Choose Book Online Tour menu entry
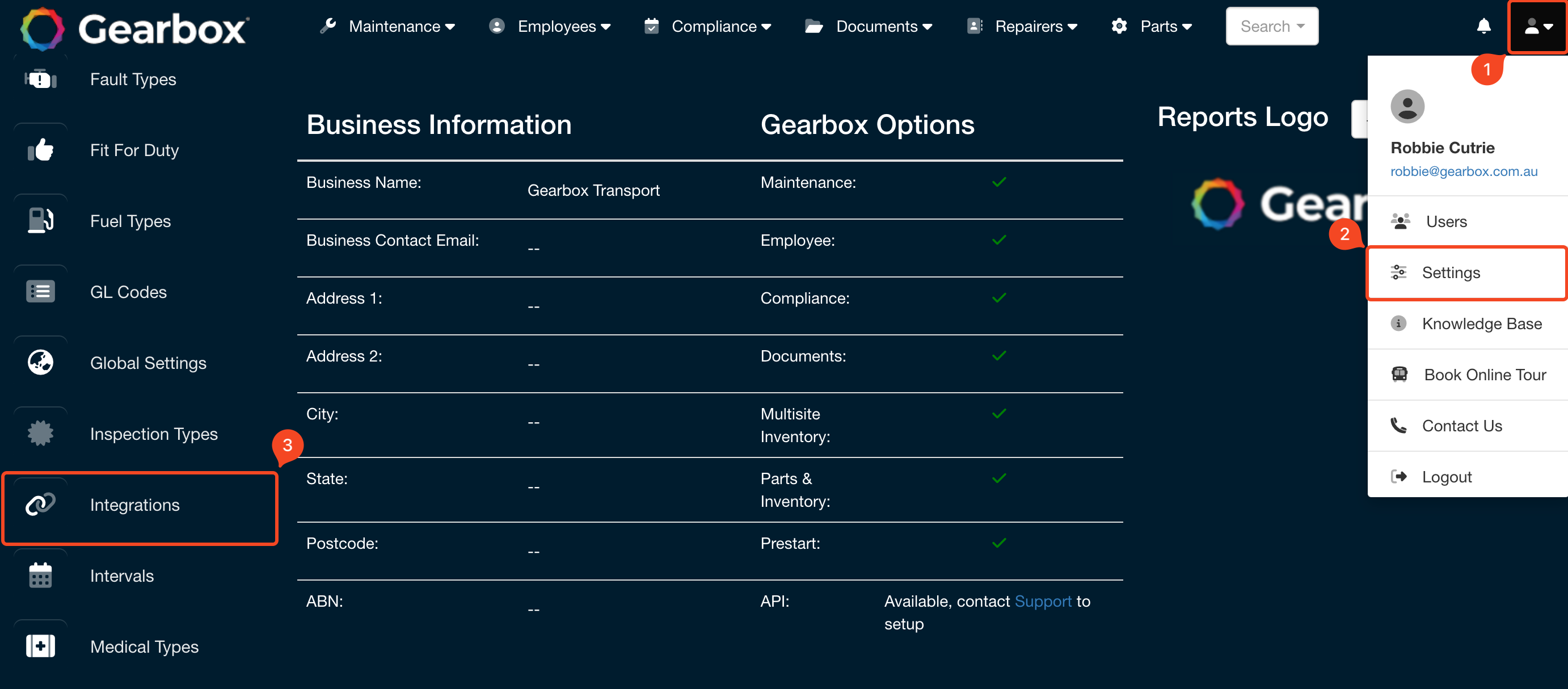The image size is (1568, 689). click(1468, 375)
